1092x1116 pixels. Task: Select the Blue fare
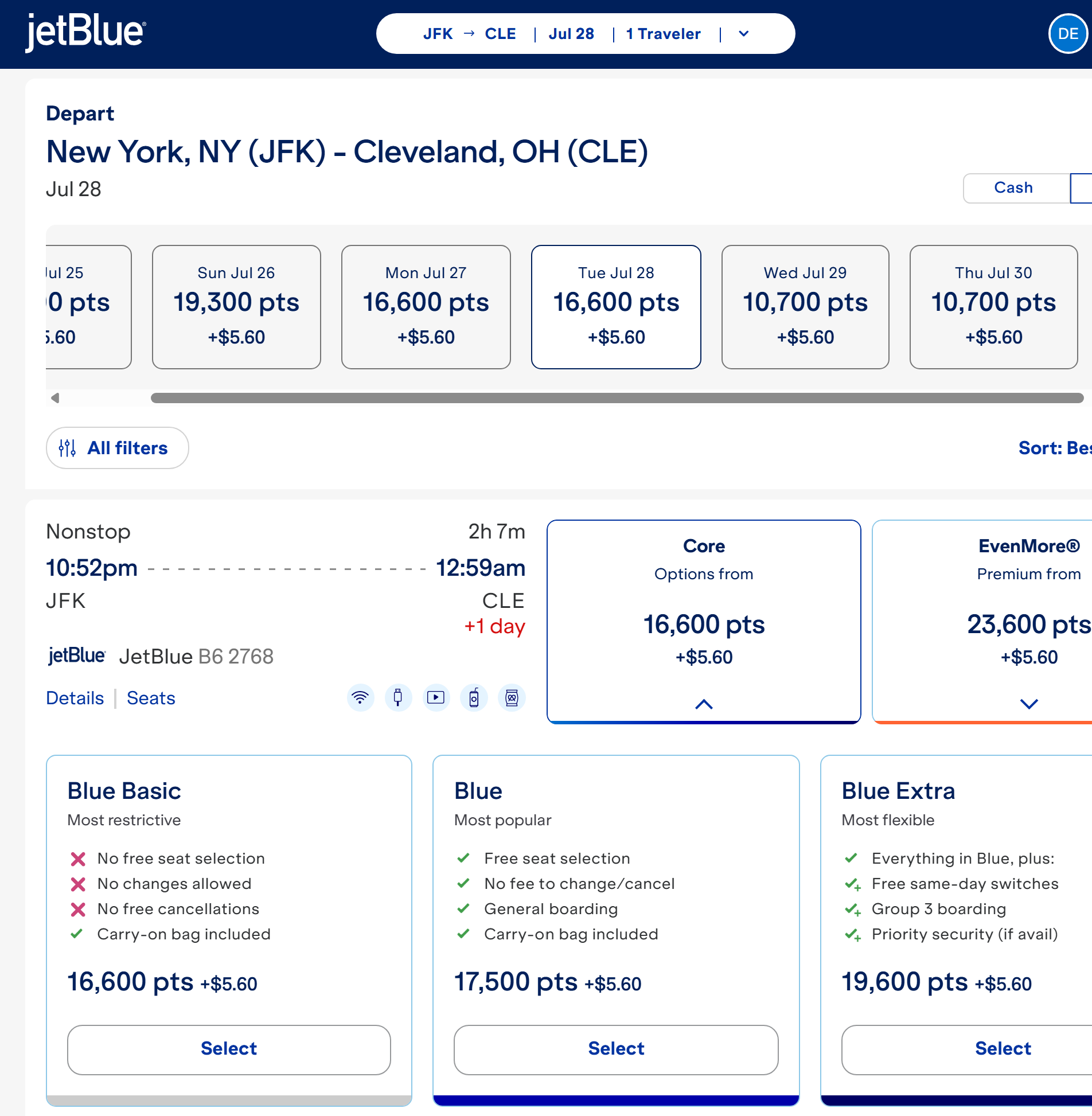point(616,1049)
